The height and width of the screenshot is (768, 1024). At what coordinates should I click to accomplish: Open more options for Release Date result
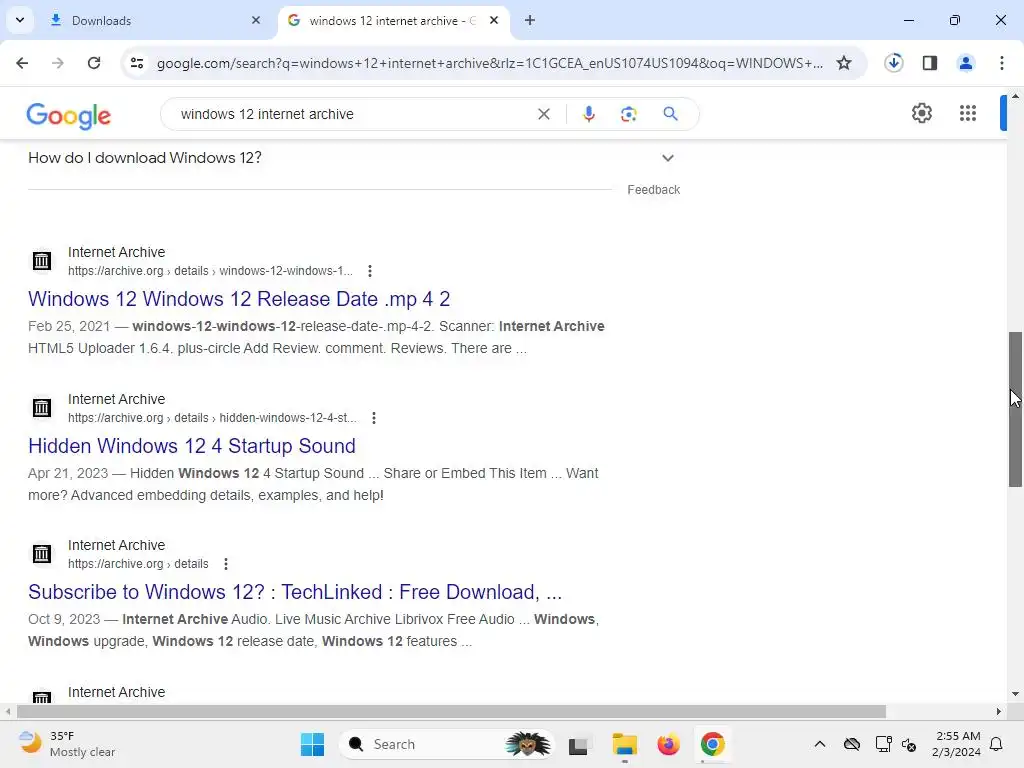point(370,271)
